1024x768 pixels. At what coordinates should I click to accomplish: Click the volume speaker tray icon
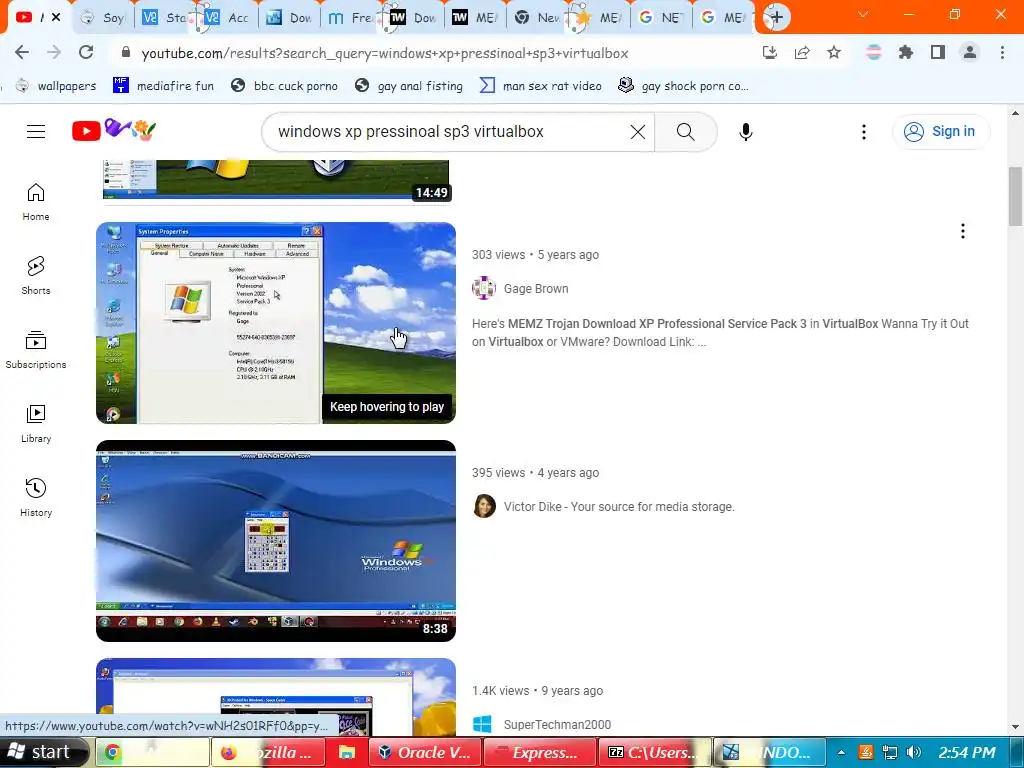914,752
